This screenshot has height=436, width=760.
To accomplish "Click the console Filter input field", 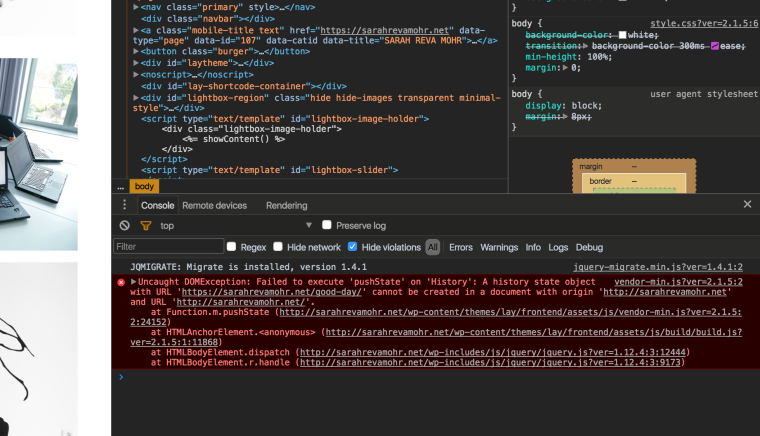I will tap(168, 247).
